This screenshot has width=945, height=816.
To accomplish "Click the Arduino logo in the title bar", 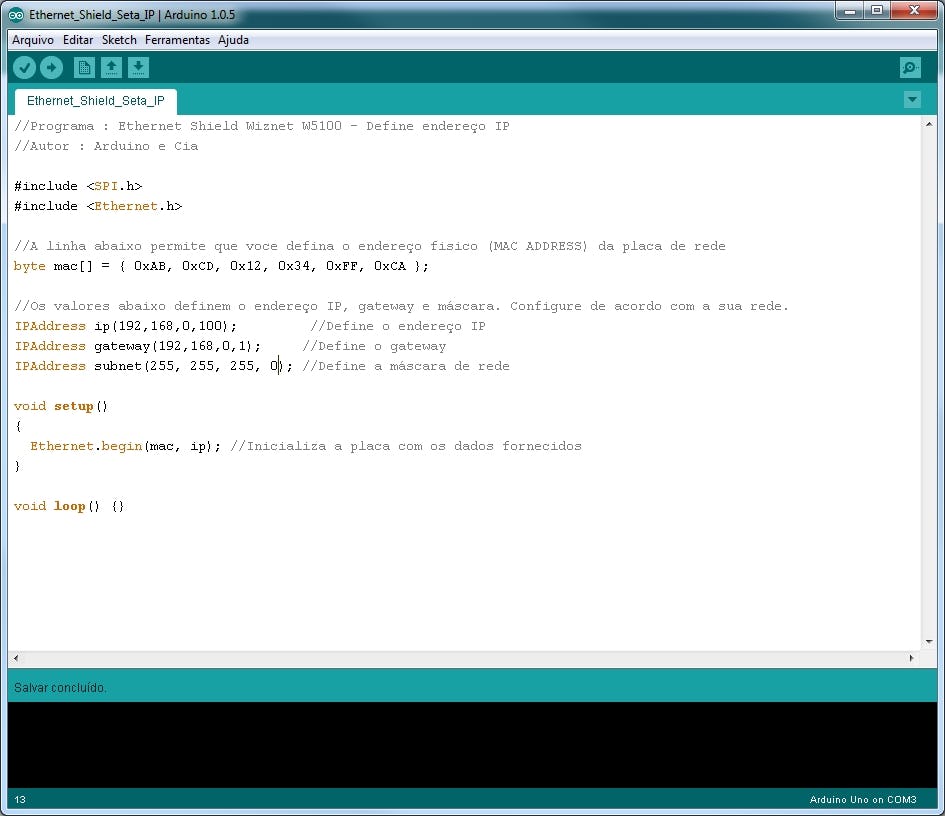I will coord(15,14).
